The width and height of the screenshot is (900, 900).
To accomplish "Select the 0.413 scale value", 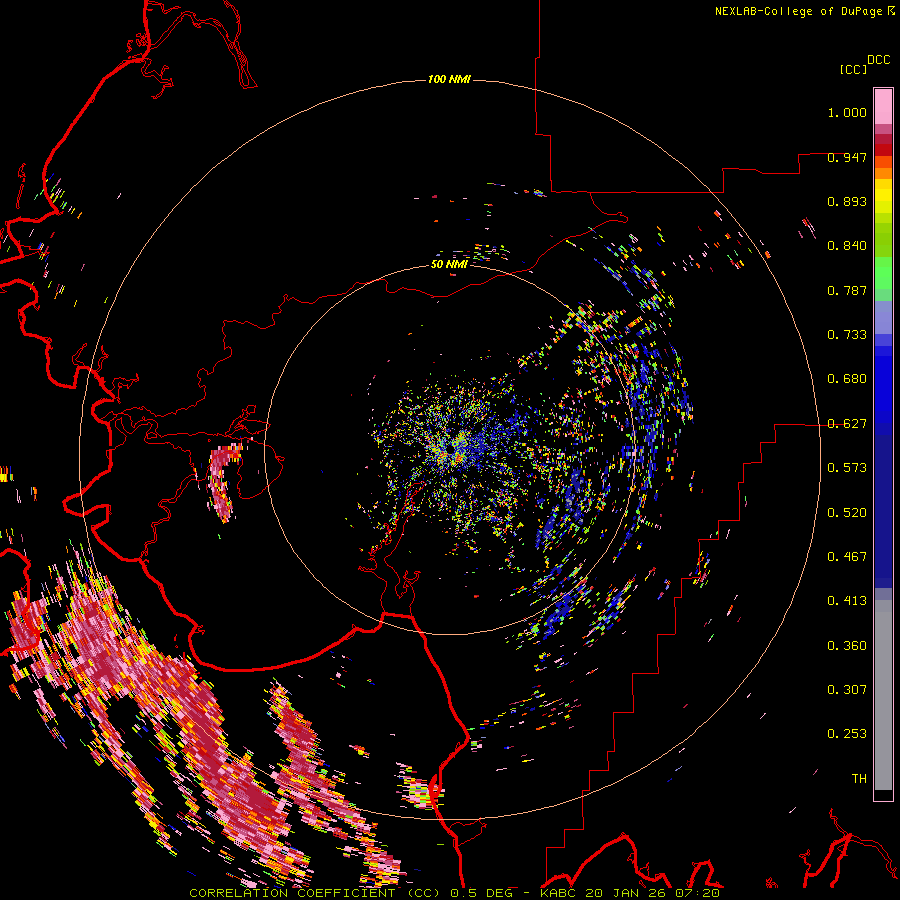I will pyautogui.click(x=847, y=601).
